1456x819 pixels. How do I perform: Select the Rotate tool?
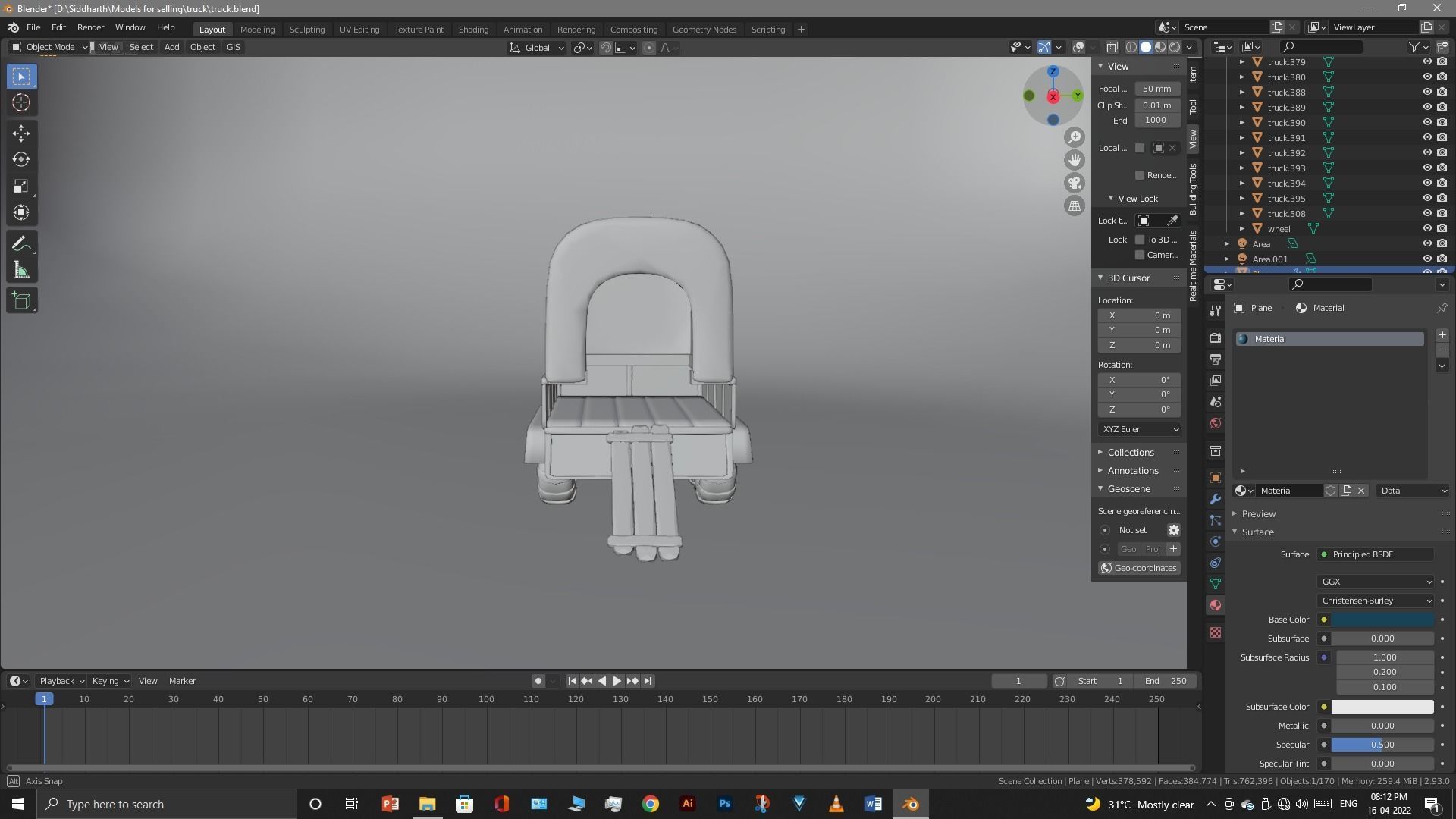(x=21, y=160)
